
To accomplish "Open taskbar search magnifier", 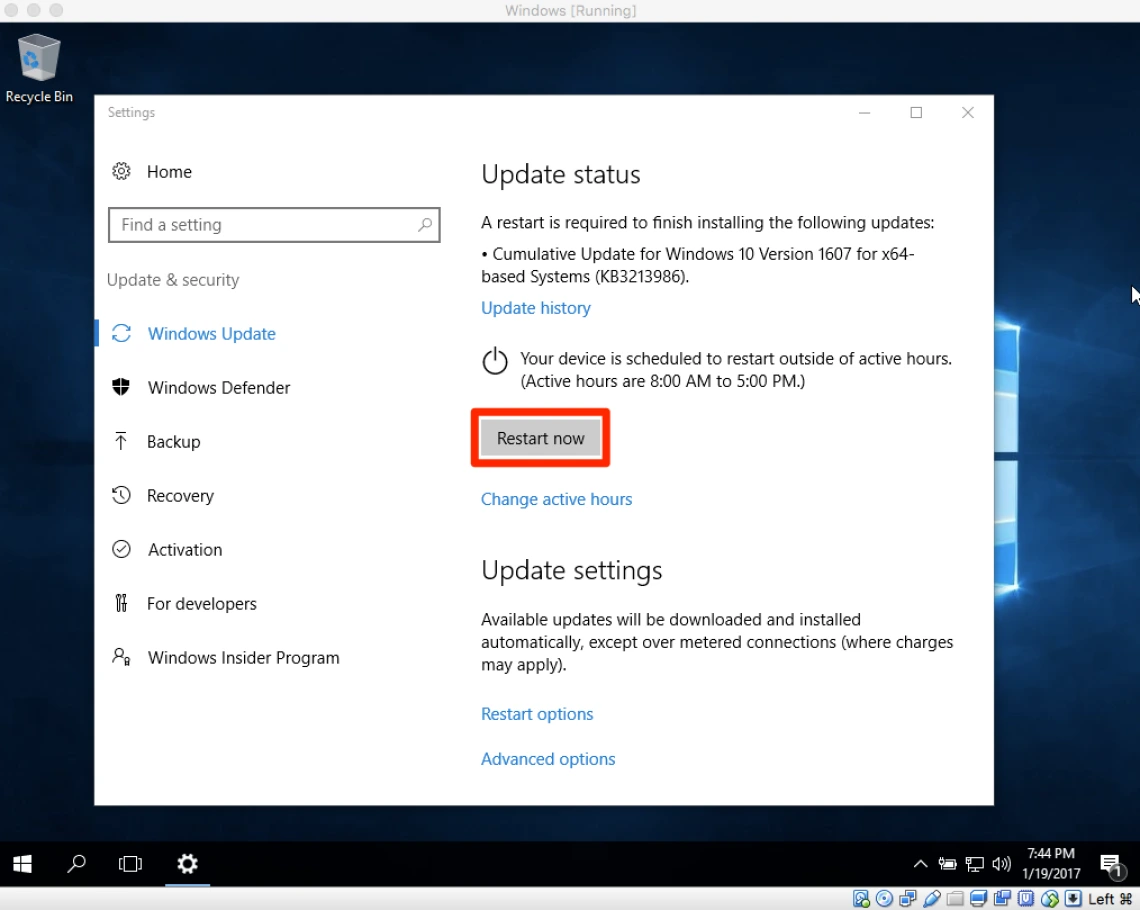I will 76,863.
